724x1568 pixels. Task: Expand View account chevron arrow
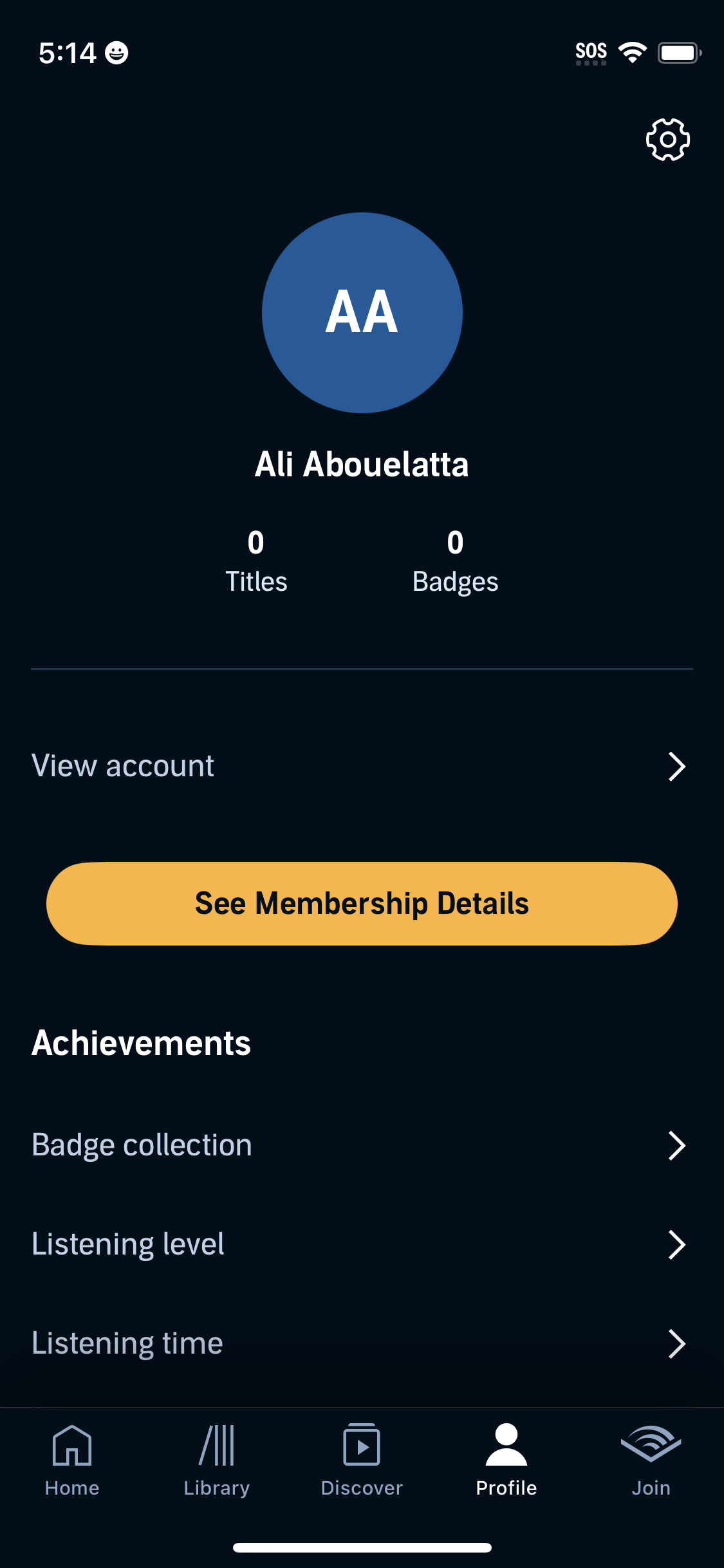click(x=676, y=767)
